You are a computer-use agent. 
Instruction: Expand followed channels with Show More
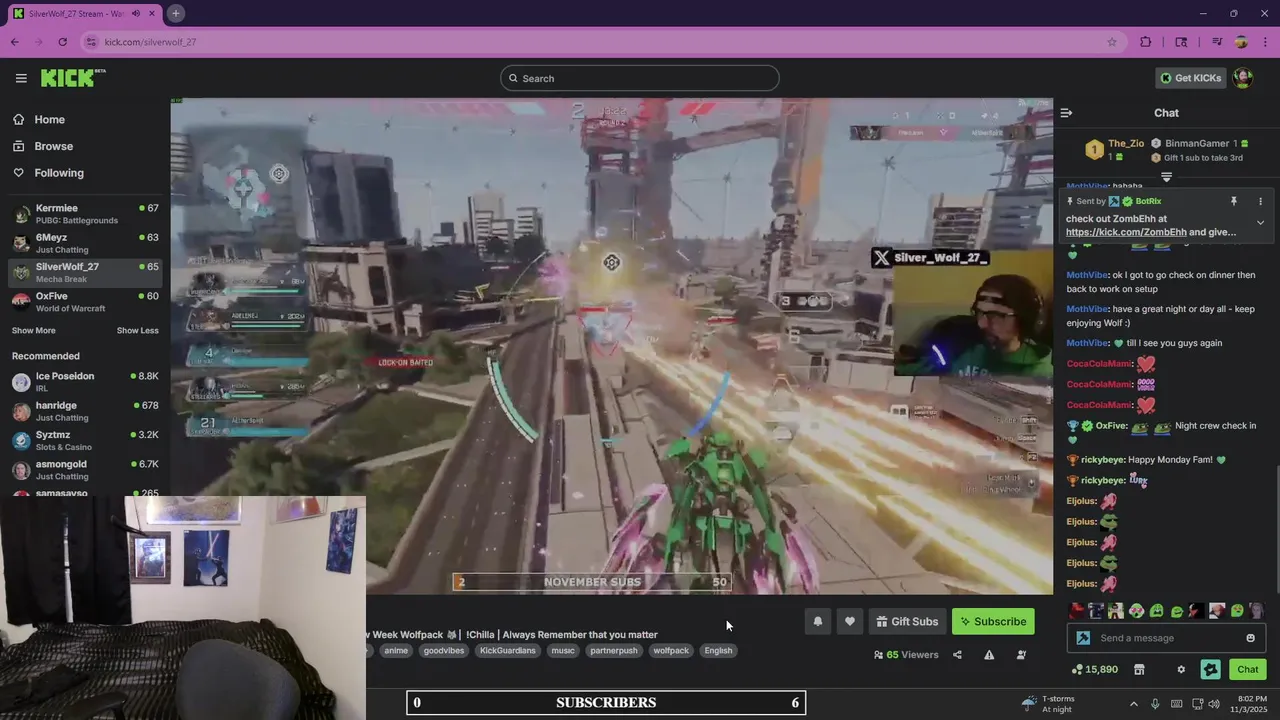point(33,330)
